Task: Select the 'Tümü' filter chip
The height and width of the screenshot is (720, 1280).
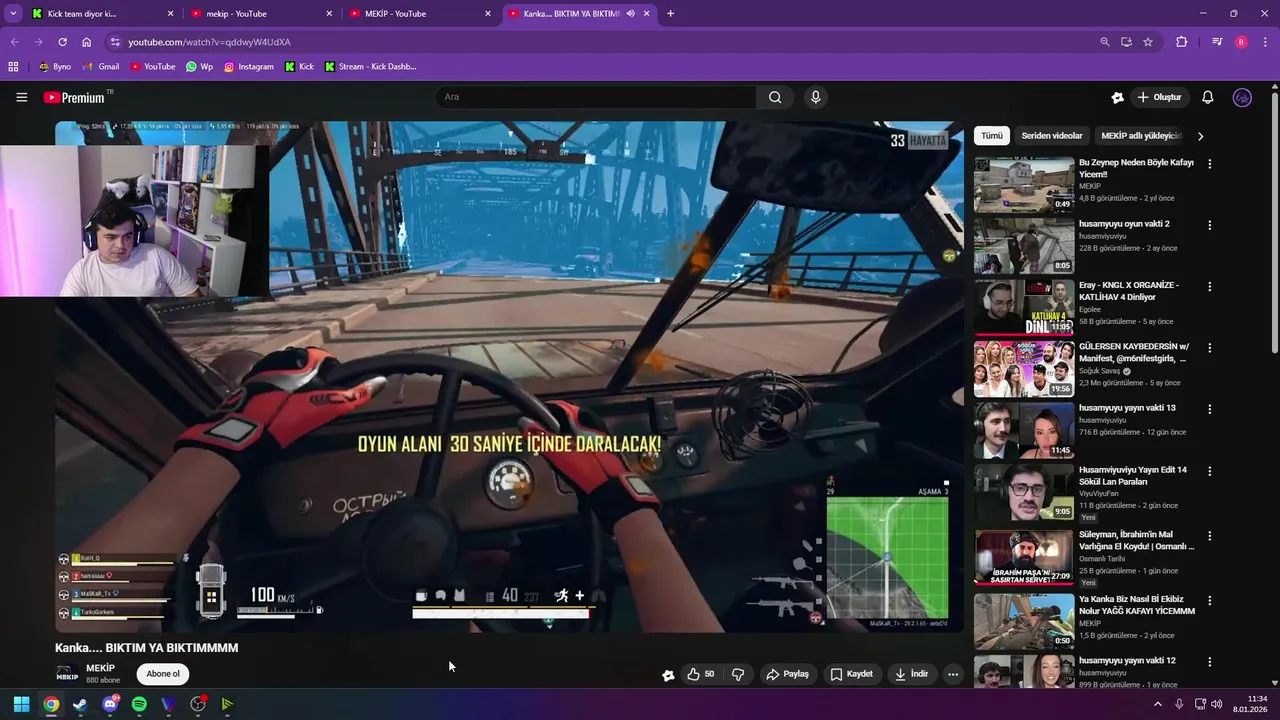Action: click(991, 136)
